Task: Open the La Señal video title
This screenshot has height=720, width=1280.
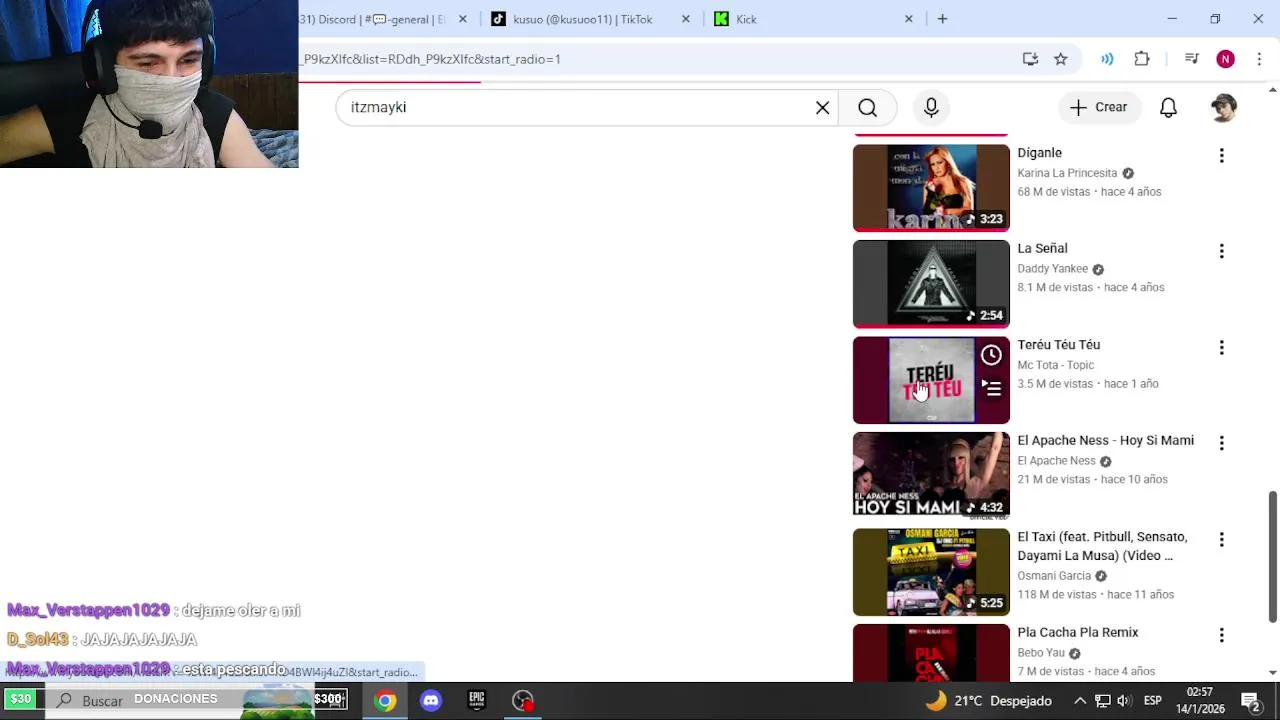Action: [x=1042, y=248]
